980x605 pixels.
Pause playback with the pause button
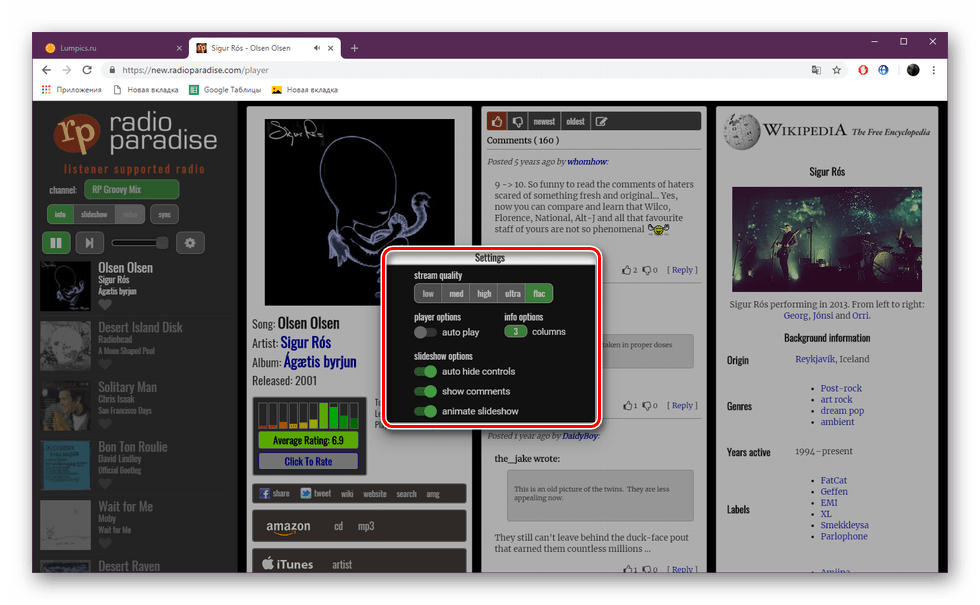point(56,242)
